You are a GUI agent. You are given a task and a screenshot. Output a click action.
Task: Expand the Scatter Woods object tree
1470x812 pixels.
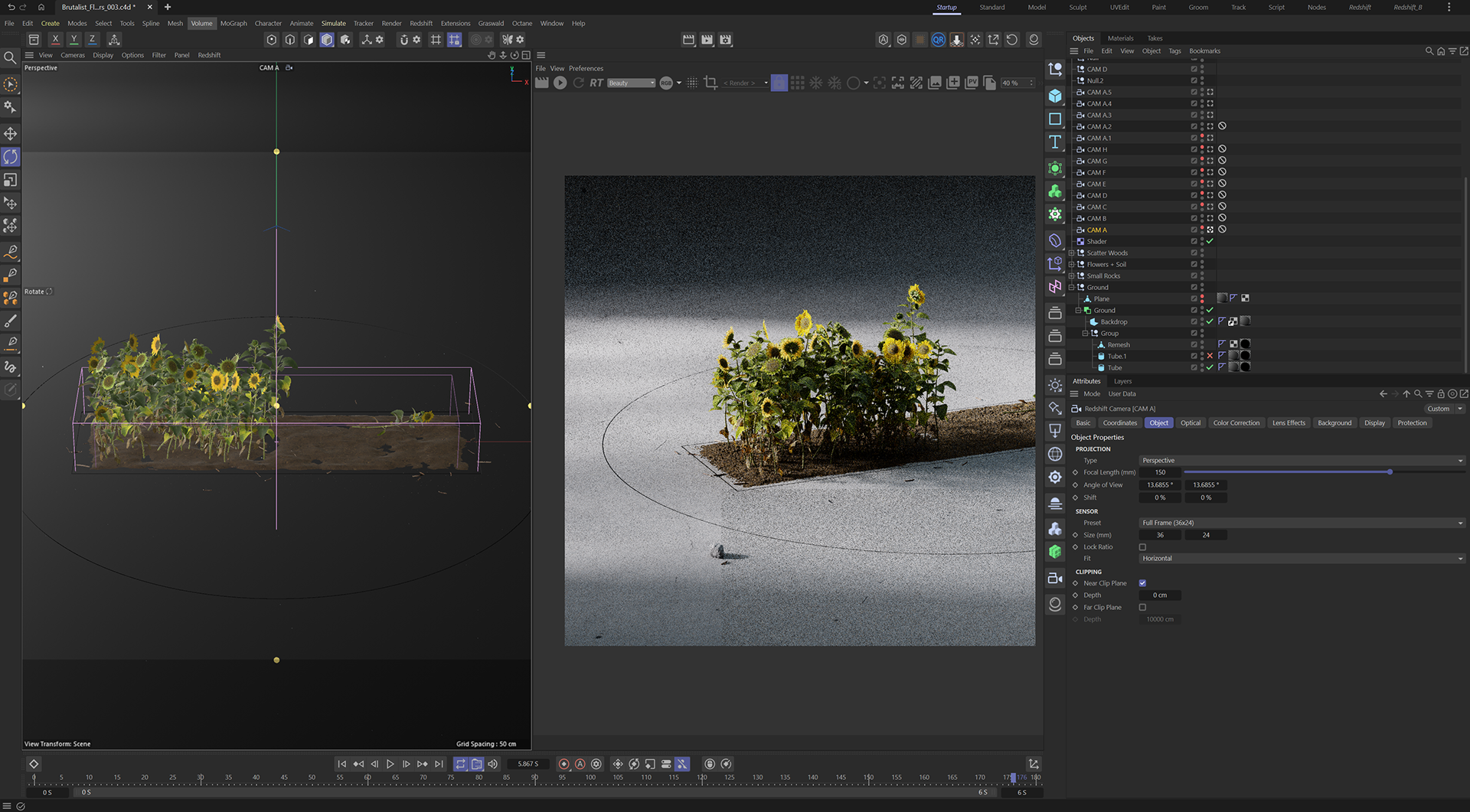(x=1071, y=253)
